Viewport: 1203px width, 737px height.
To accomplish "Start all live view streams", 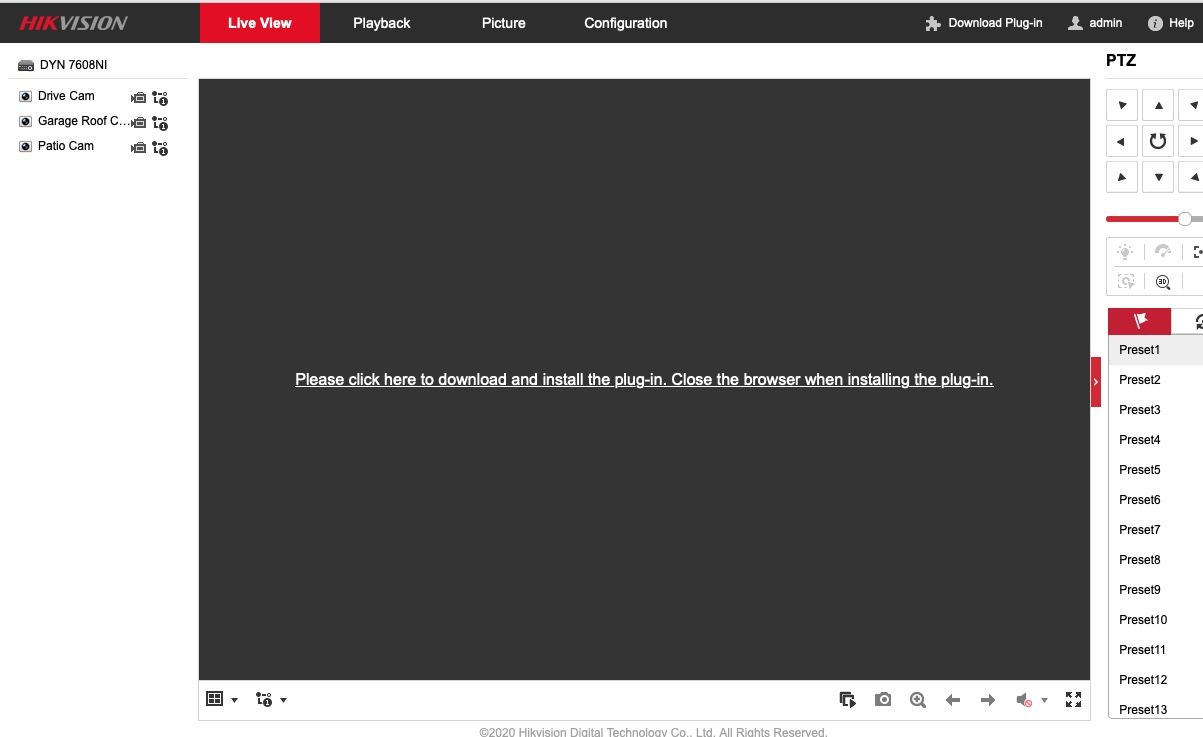I will click(847, 700).
